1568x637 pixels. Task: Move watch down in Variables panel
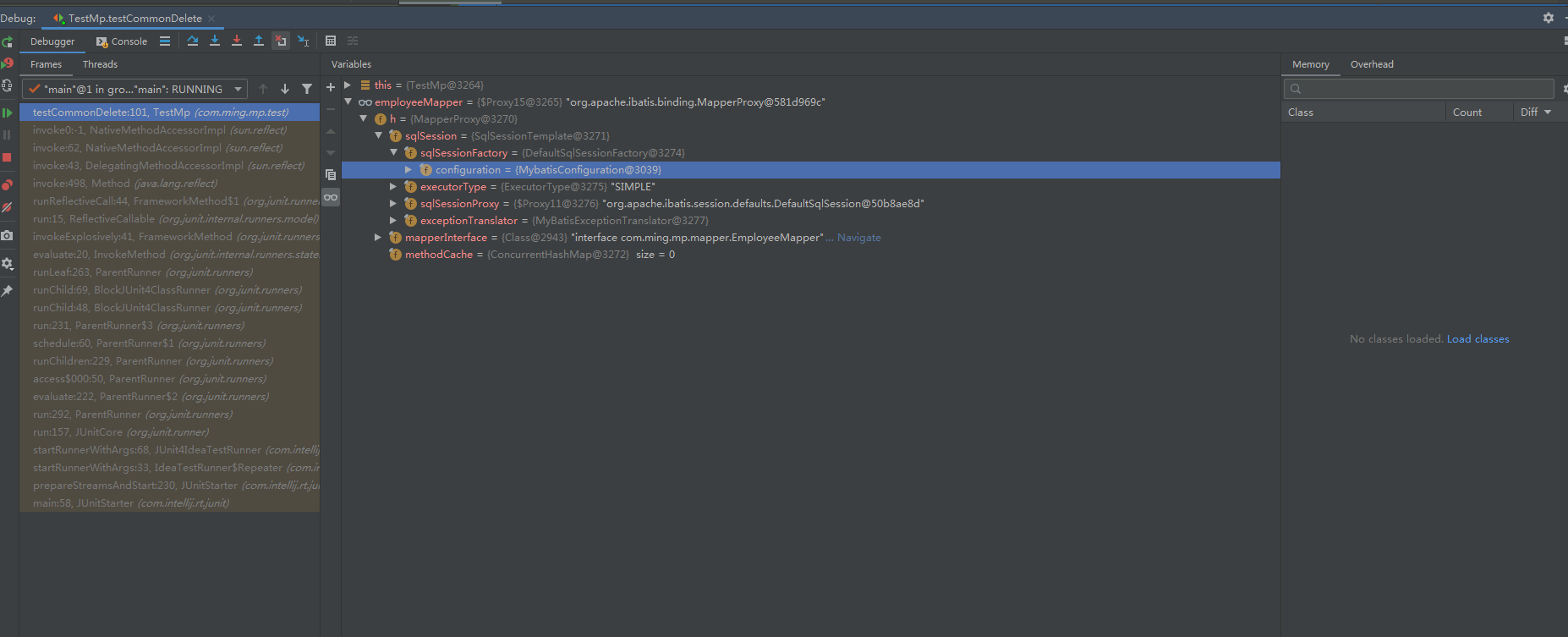tap(331, 153)
